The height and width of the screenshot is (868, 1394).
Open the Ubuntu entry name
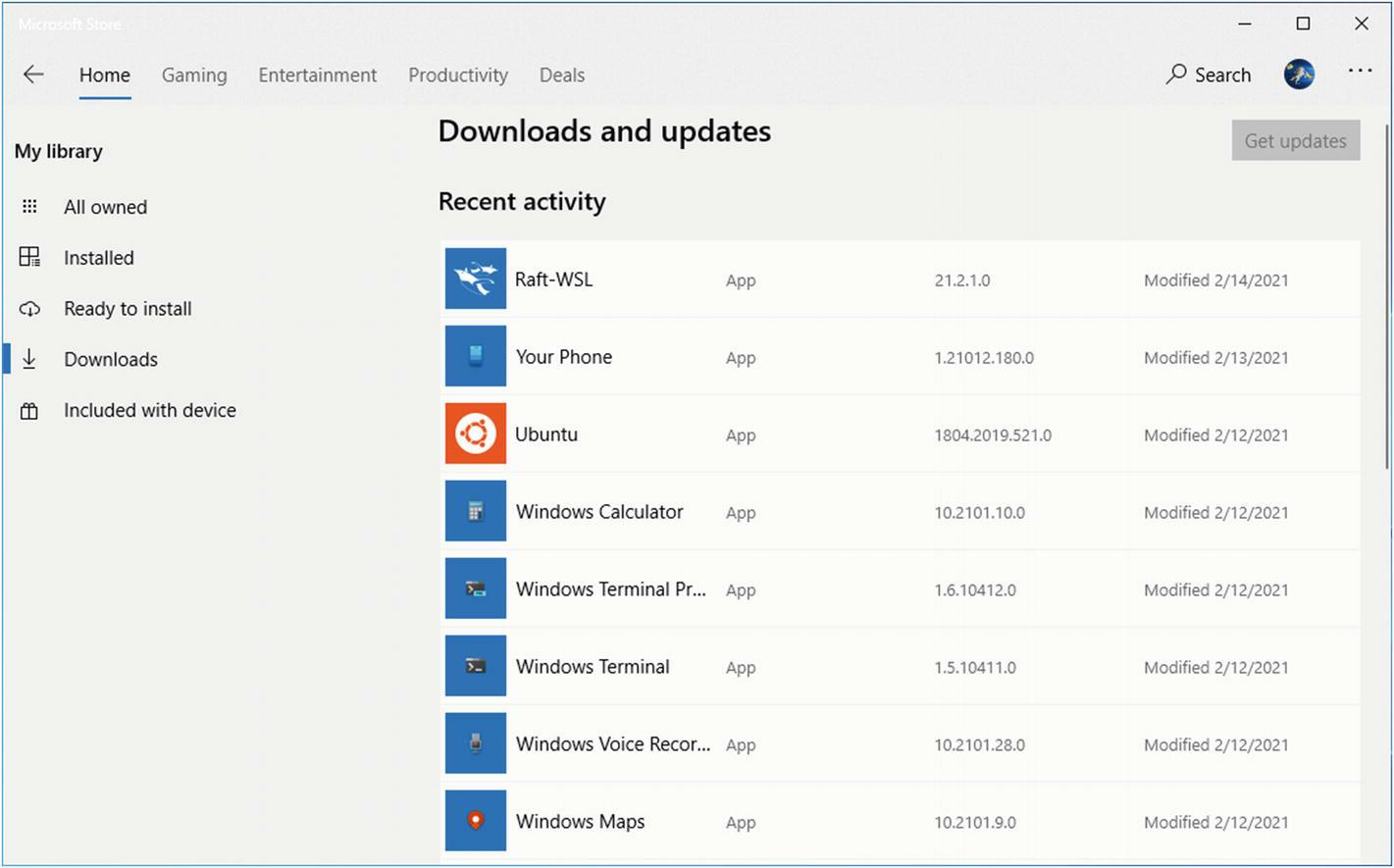(546, 434)
